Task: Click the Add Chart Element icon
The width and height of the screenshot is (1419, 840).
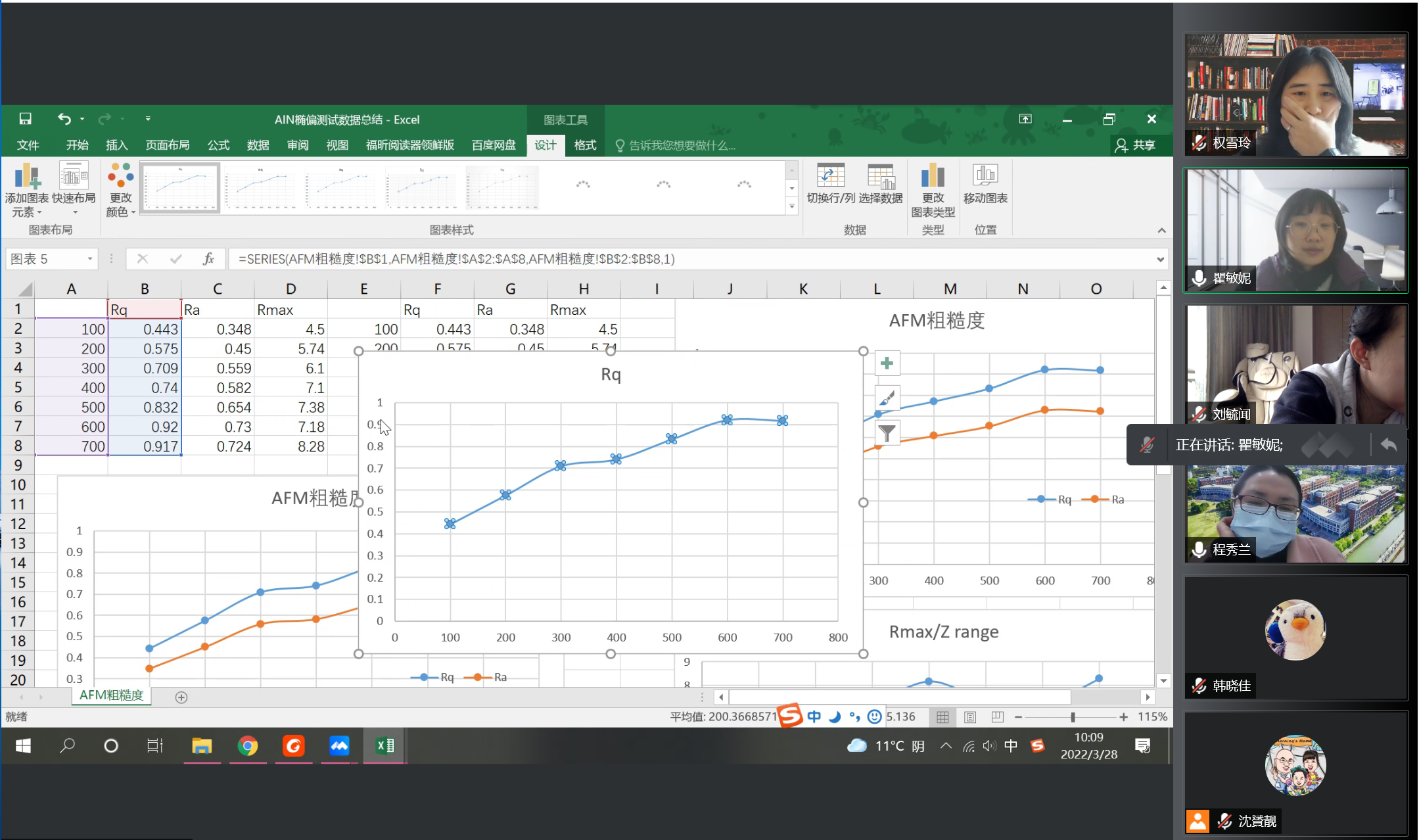Action: tap(26, 177)
